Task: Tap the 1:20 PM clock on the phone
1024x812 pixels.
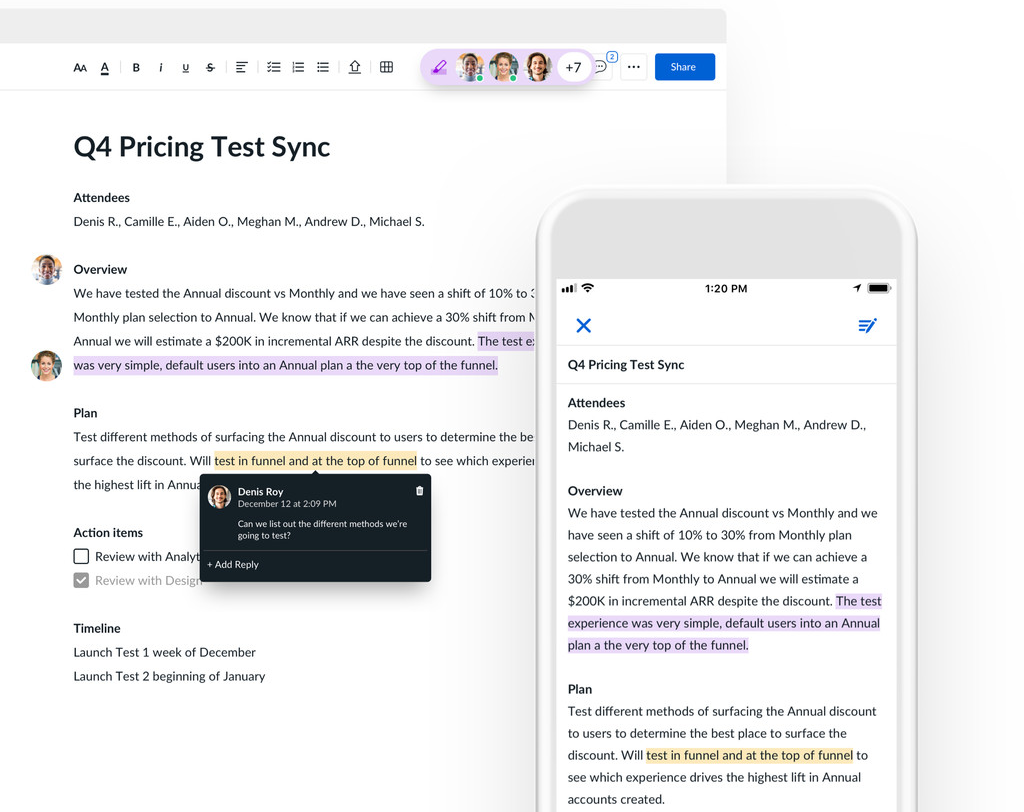Action: pyautogui.click(x=726, y=288)
